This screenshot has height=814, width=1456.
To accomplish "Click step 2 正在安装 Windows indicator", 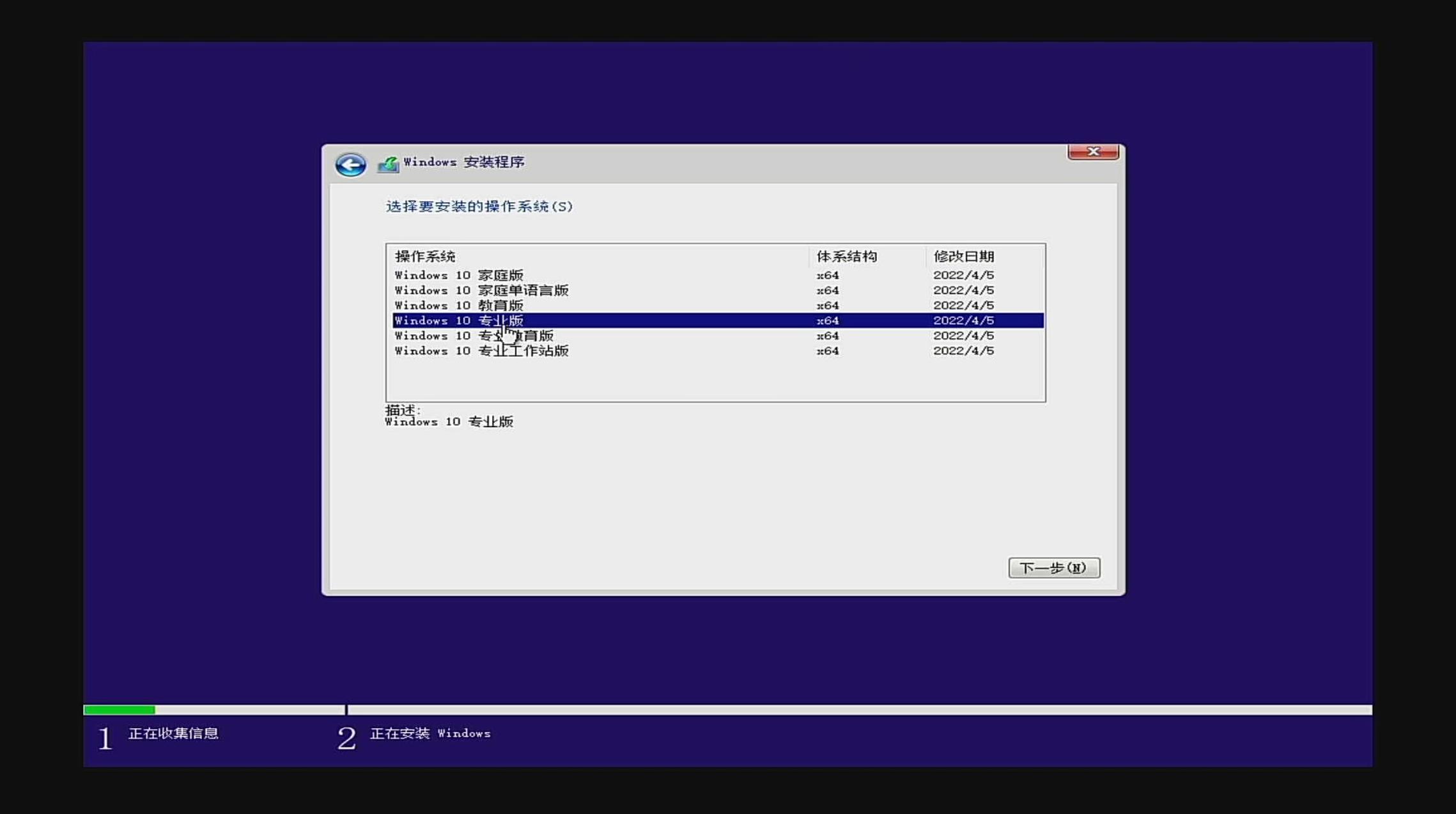I will 428,734.
